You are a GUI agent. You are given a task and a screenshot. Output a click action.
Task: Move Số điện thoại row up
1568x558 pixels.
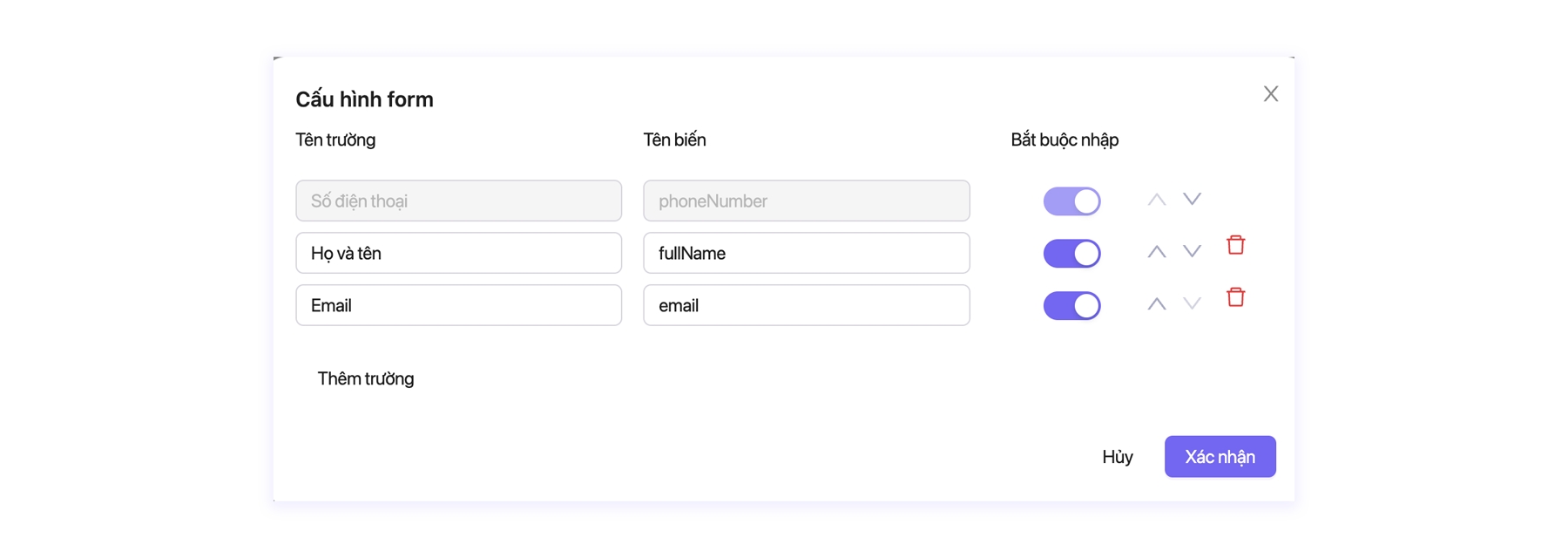tap(1156, 200)
